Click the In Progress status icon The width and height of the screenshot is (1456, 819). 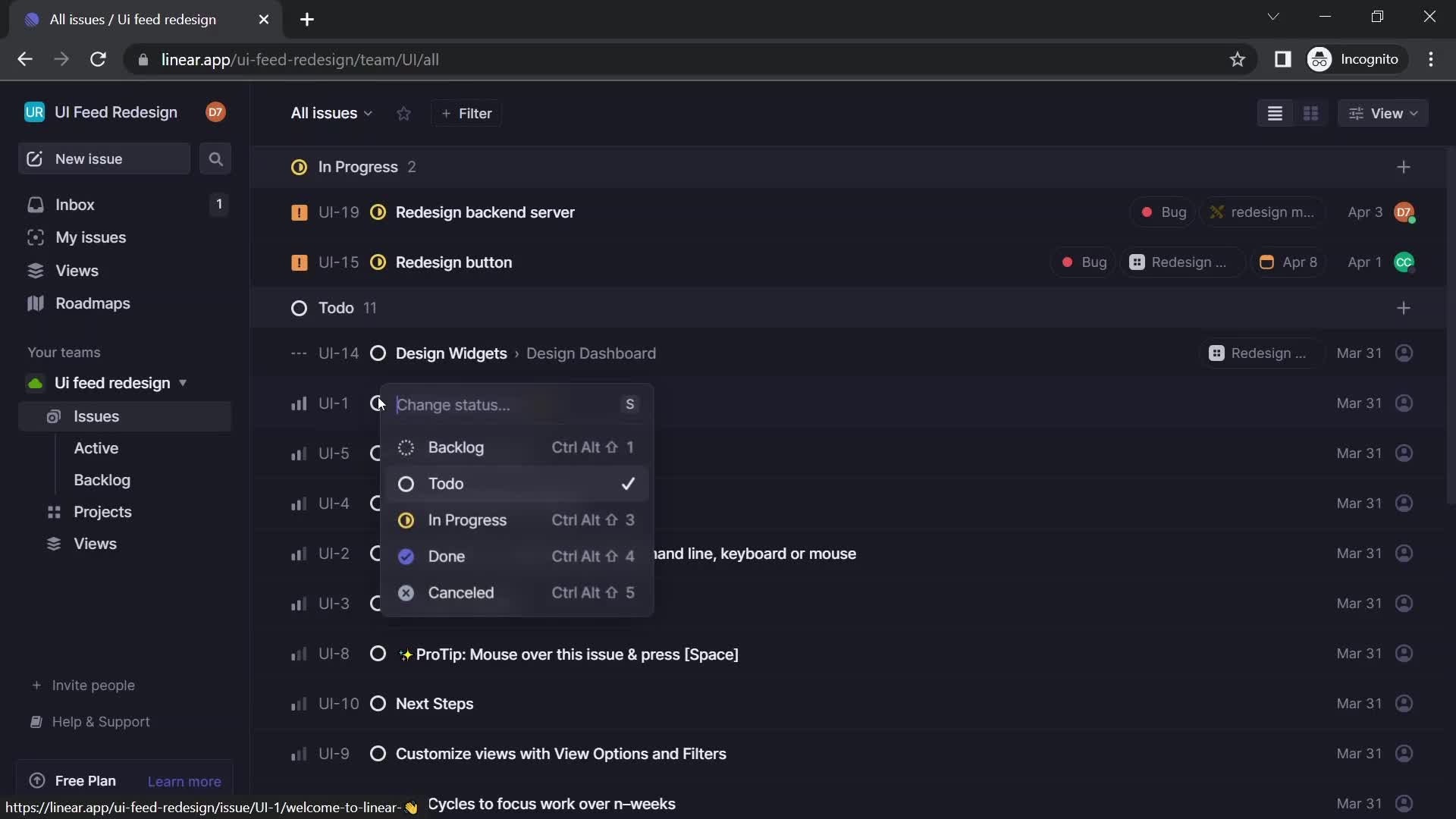(407, 520)
